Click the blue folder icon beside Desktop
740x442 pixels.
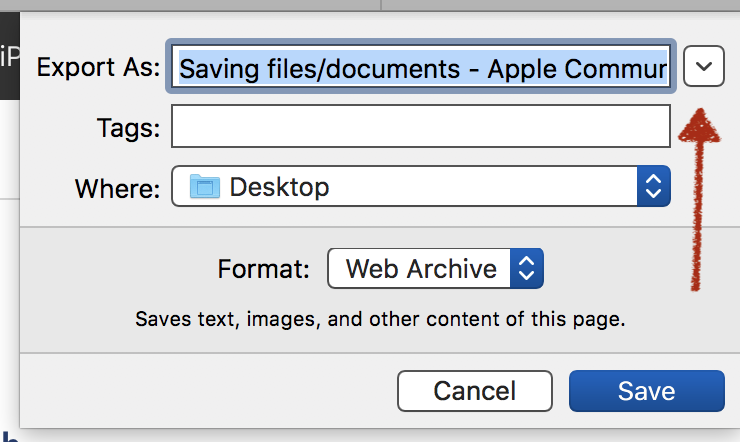point(204,186)
